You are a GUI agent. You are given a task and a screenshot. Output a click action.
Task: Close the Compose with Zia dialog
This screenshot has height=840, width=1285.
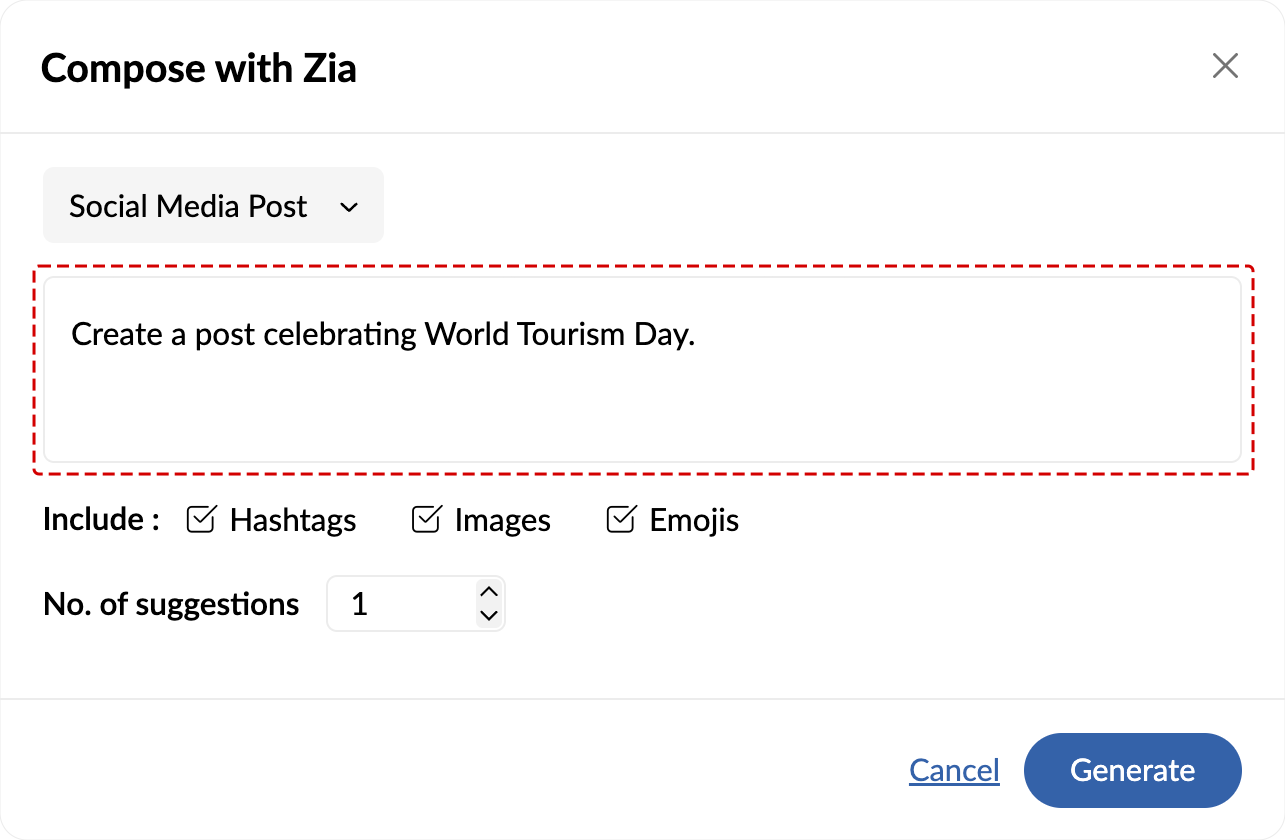pyautogui.click(x=1225, y=67)
